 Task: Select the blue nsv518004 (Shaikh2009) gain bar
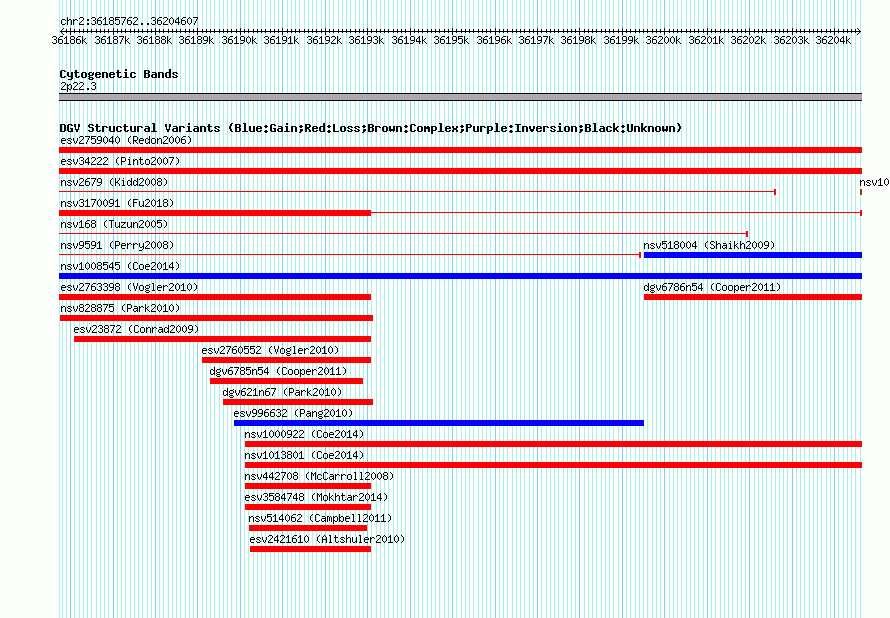tap(753, 255)
